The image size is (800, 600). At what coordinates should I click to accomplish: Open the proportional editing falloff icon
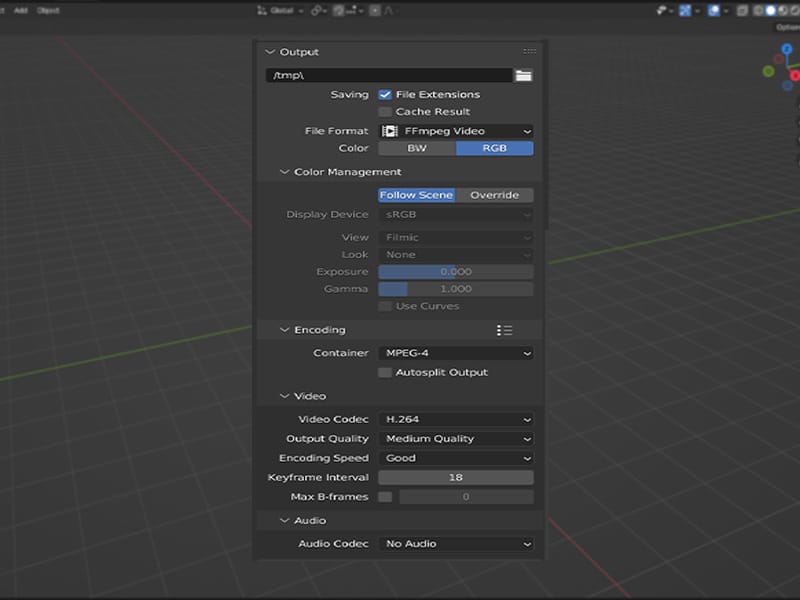(390, 11)
